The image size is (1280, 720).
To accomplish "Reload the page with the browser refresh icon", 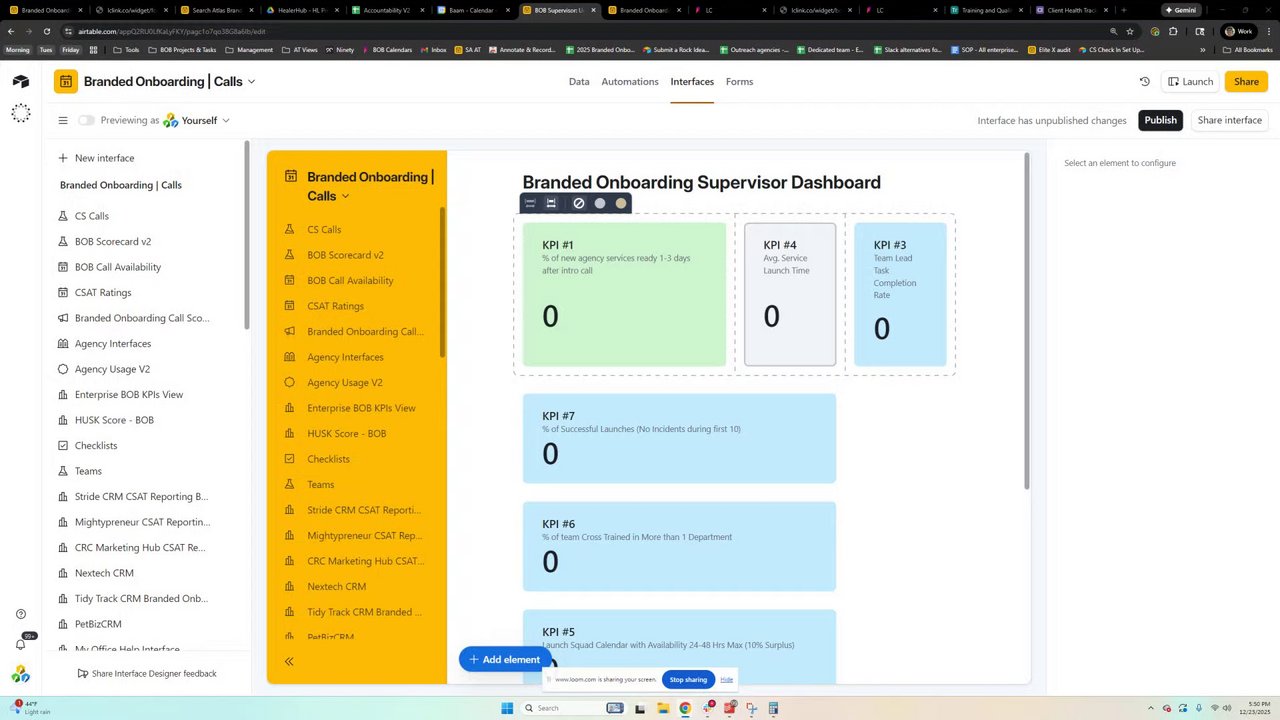I will [47, 31].
